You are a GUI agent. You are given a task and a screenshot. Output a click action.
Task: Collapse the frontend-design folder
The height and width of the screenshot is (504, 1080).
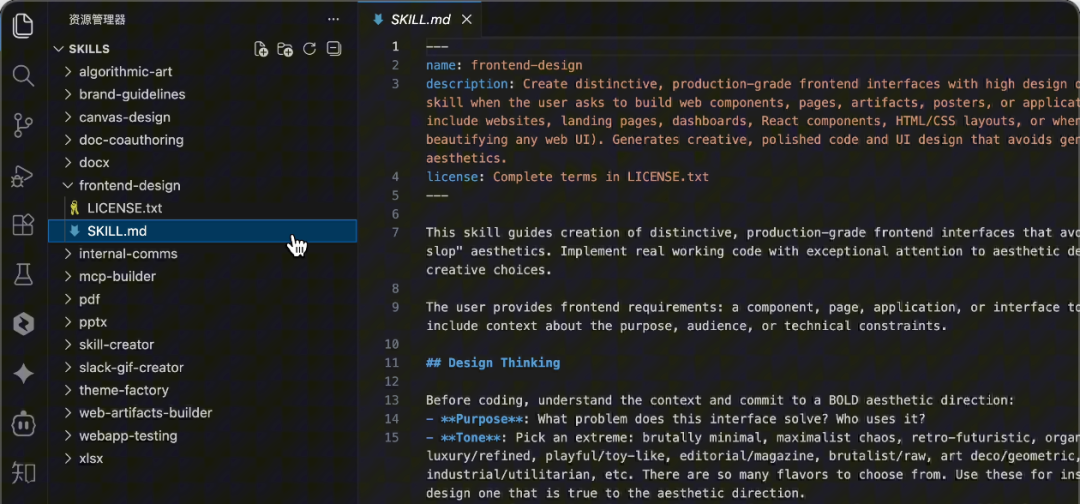pos(68,185)
